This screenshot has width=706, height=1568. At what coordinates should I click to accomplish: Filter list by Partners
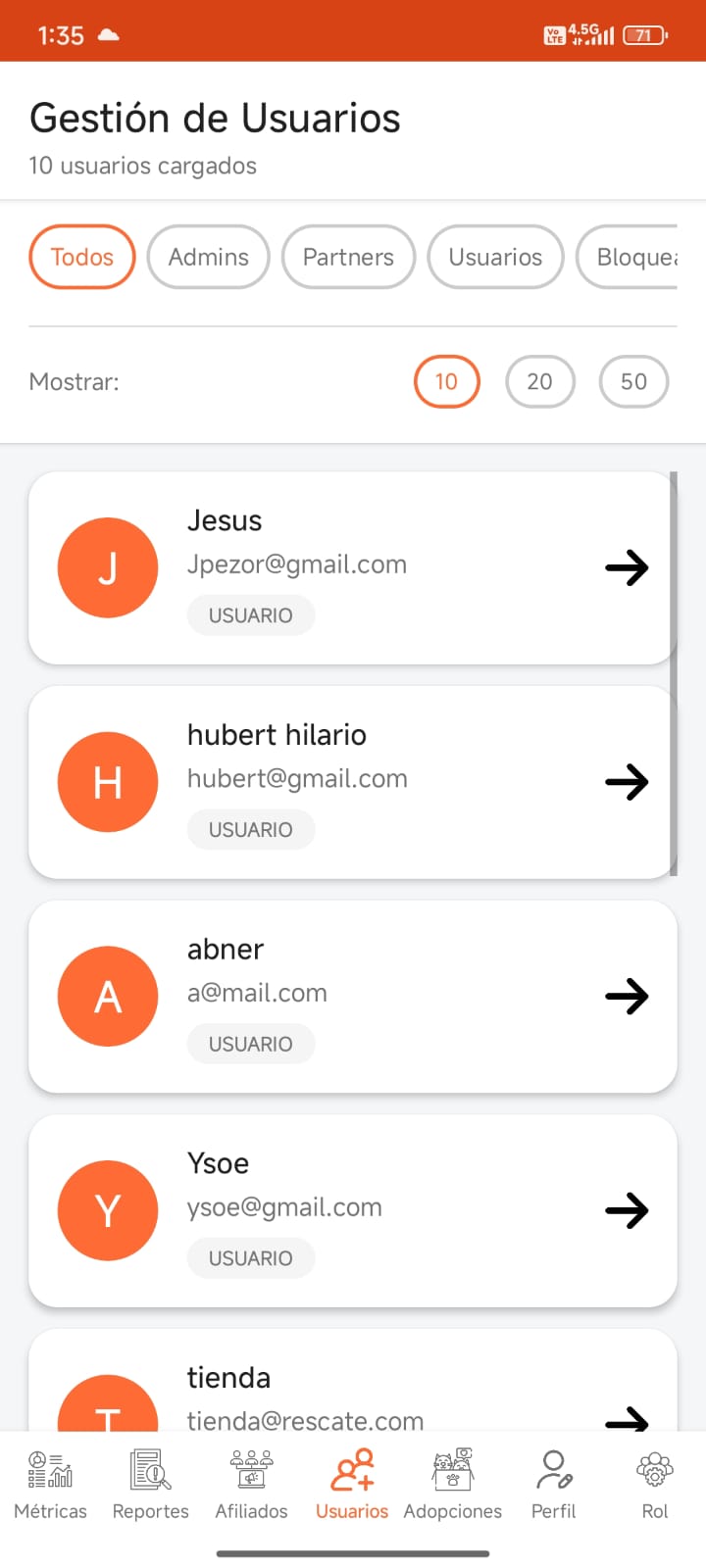pyautogui.click(x=348, y=257)
